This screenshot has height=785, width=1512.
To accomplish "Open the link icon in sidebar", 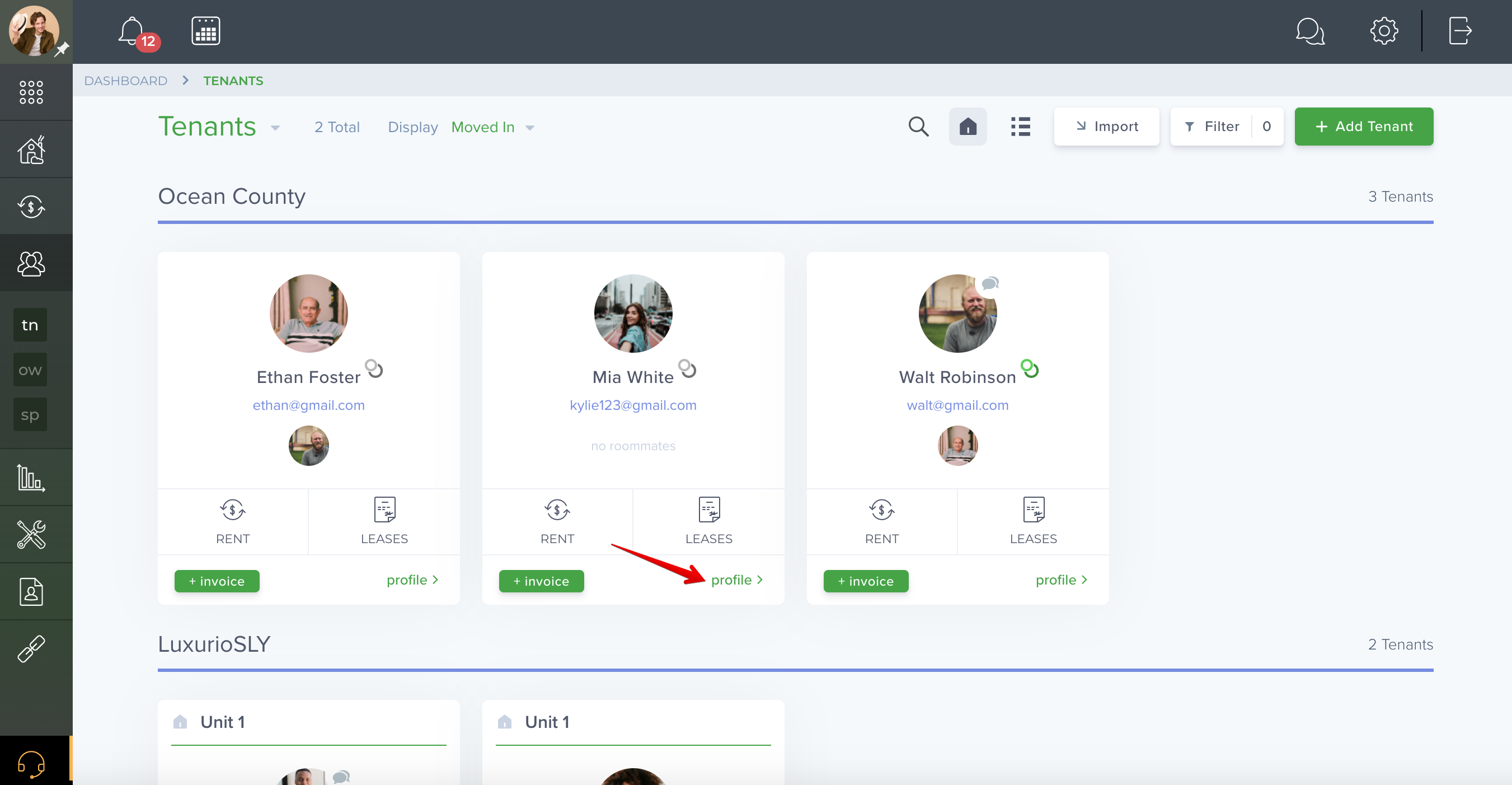I will [x=31, y=648].
